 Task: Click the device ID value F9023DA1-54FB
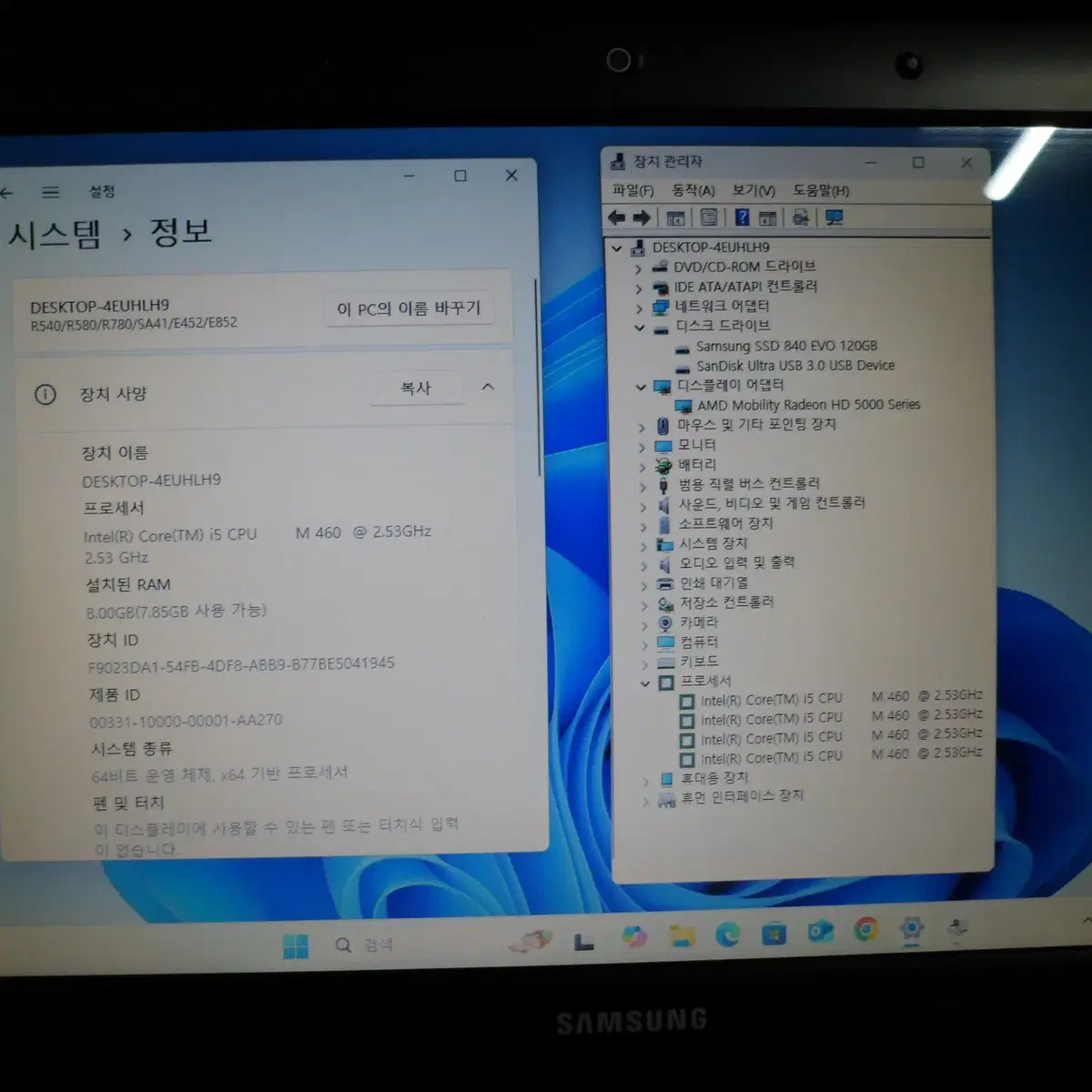click(x=241, y=665)
